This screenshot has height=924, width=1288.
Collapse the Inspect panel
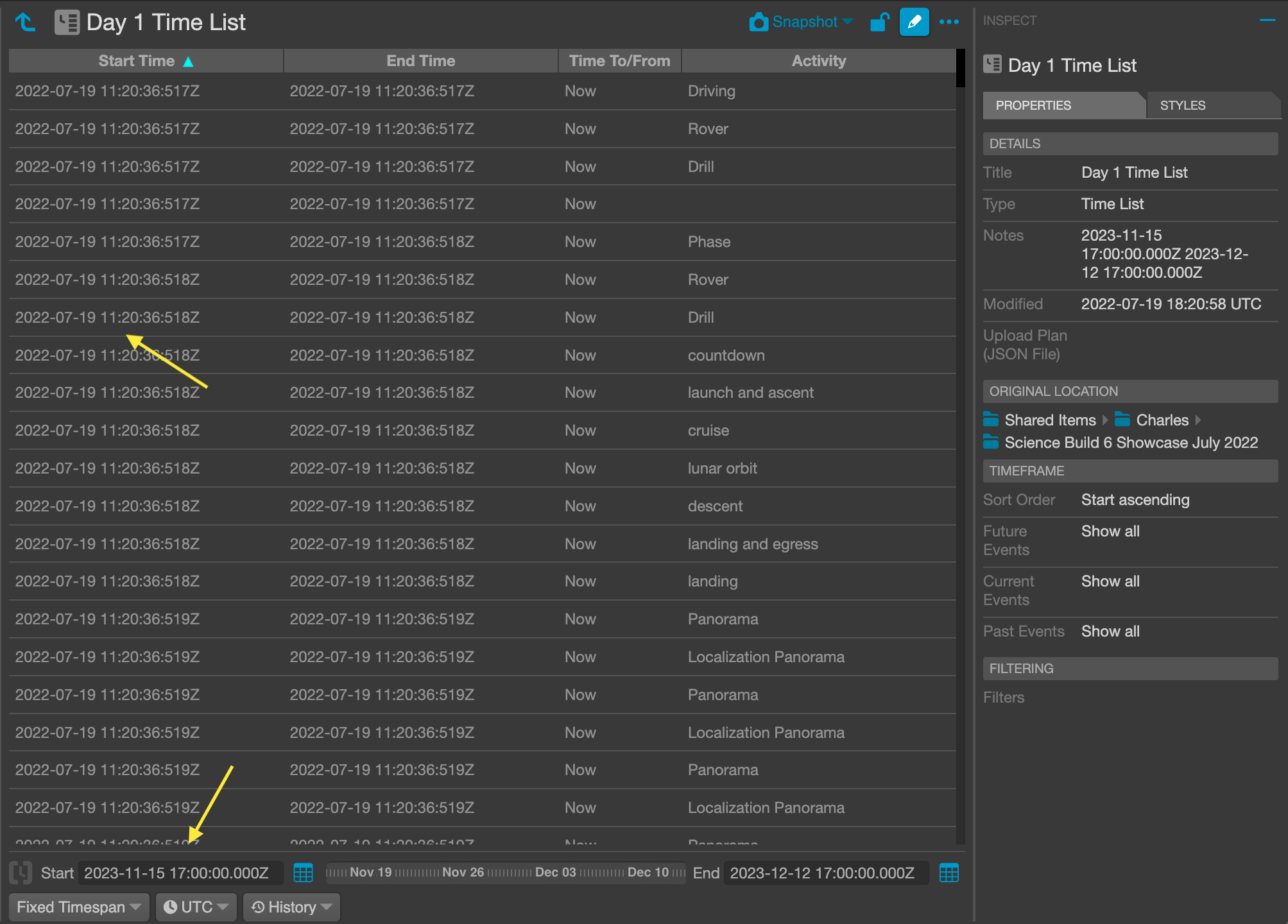(x=1267, y=20)
